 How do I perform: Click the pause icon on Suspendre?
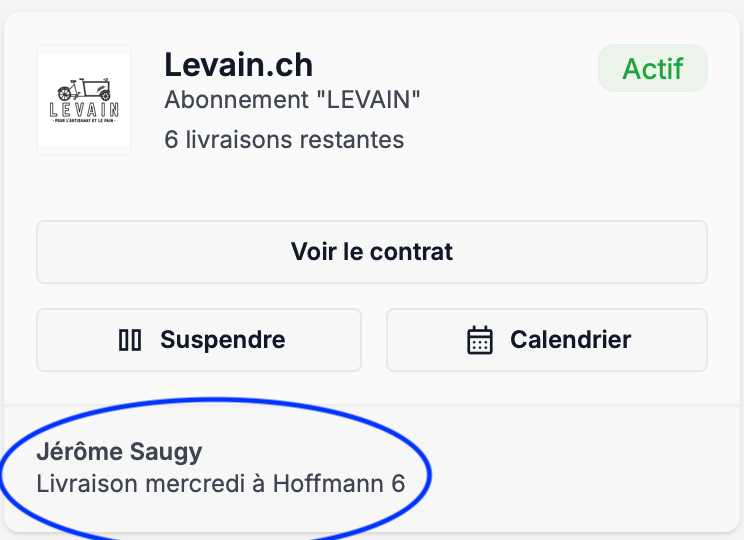[x=130, y=340]
